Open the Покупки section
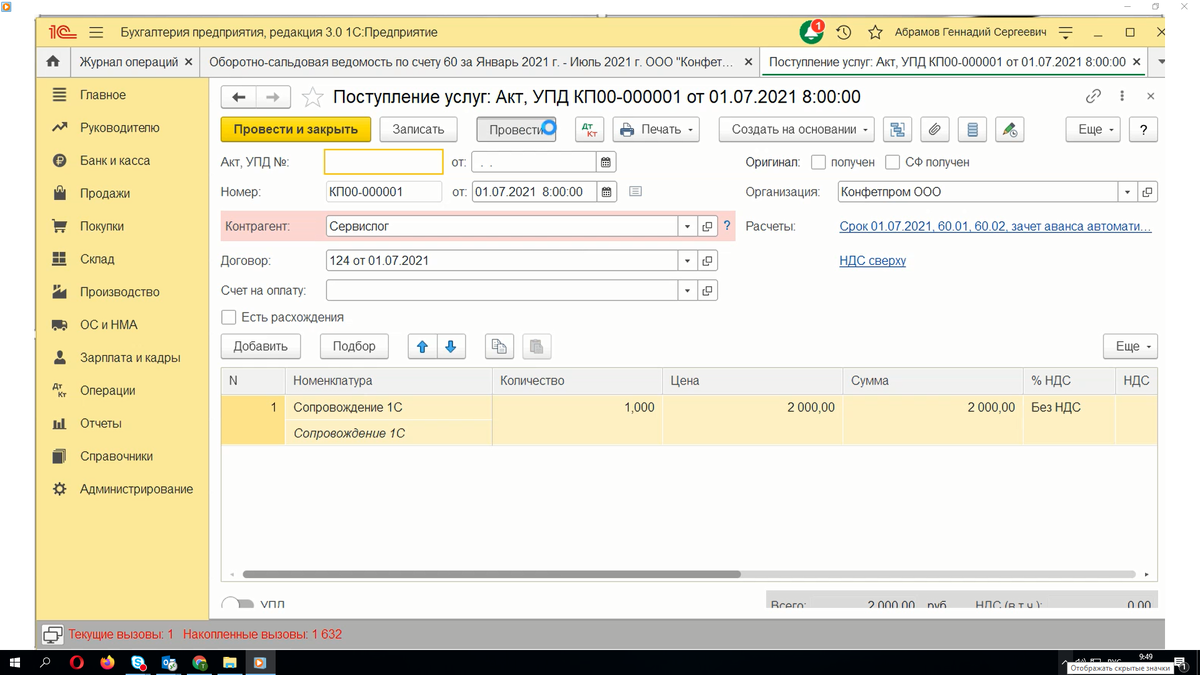Image resolution: width=1200 pixels, height=675 pixels. 102,226
